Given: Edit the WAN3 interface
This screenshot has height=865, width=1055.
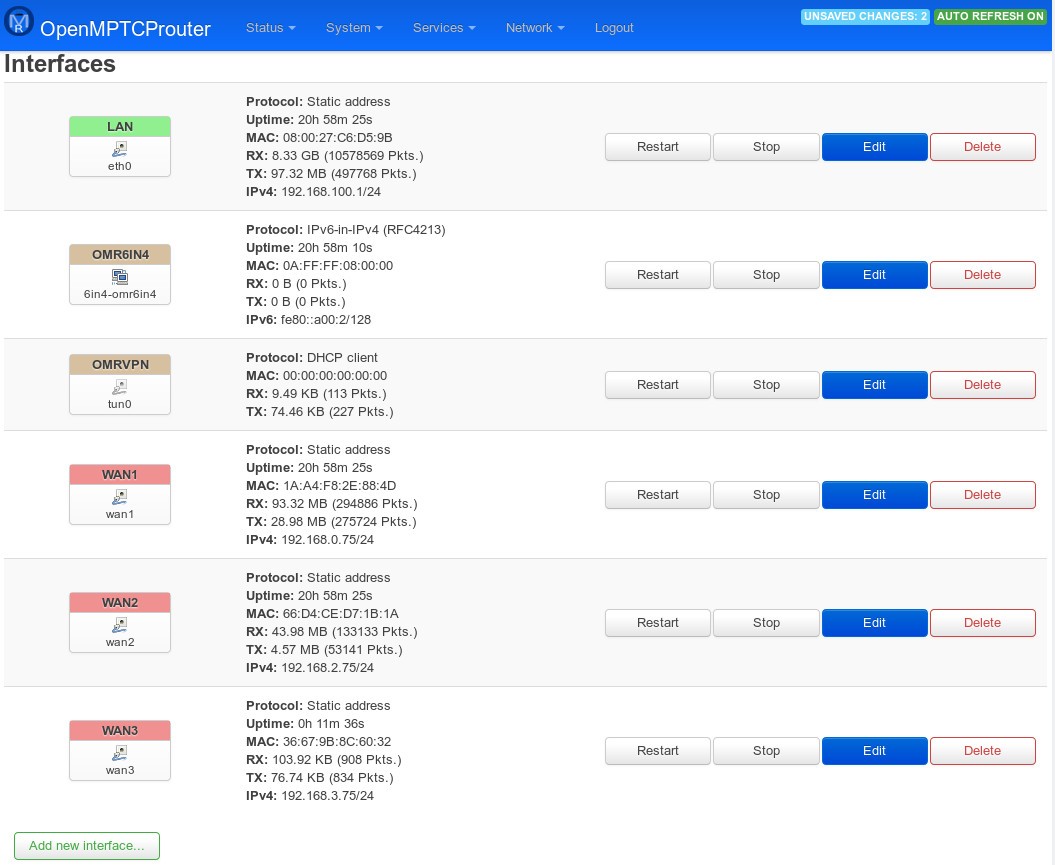Looking at the screenshot, I should tap(874, 751).
